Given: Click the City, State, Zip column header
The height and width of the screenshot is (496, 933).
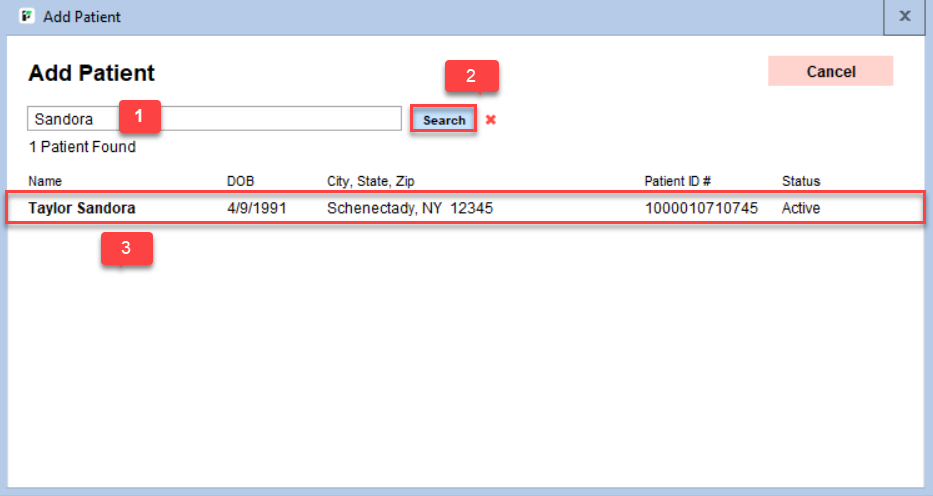Looking at the screenshot, I should pyautogui.click(x=370, y=181).
